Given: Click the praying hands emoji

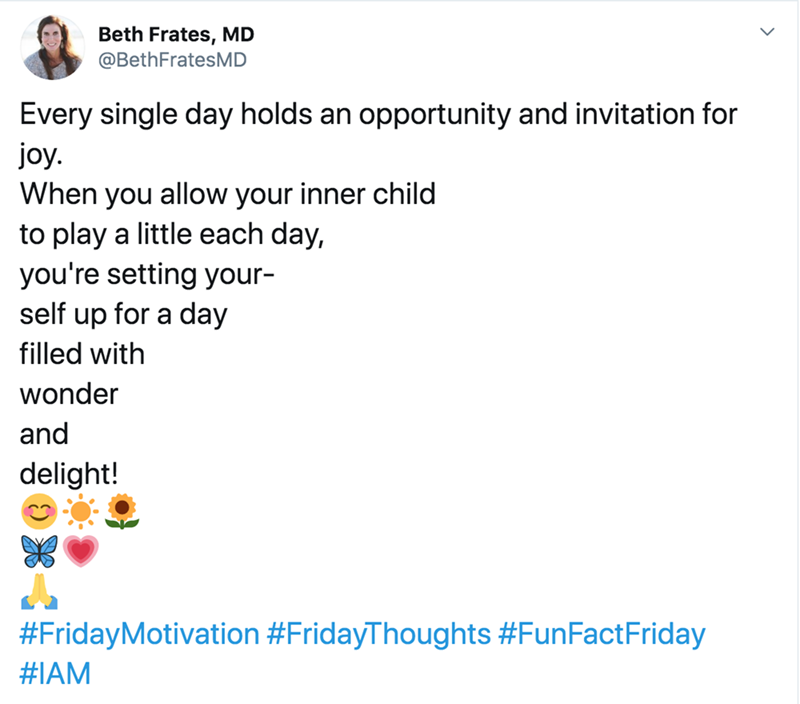Looking at the screenshot, I should [x=38, y=593].
